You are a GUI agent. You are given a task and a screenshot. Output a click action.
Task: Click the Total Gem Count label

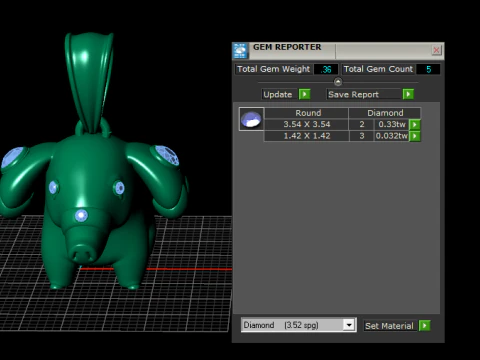coord(378,69)
